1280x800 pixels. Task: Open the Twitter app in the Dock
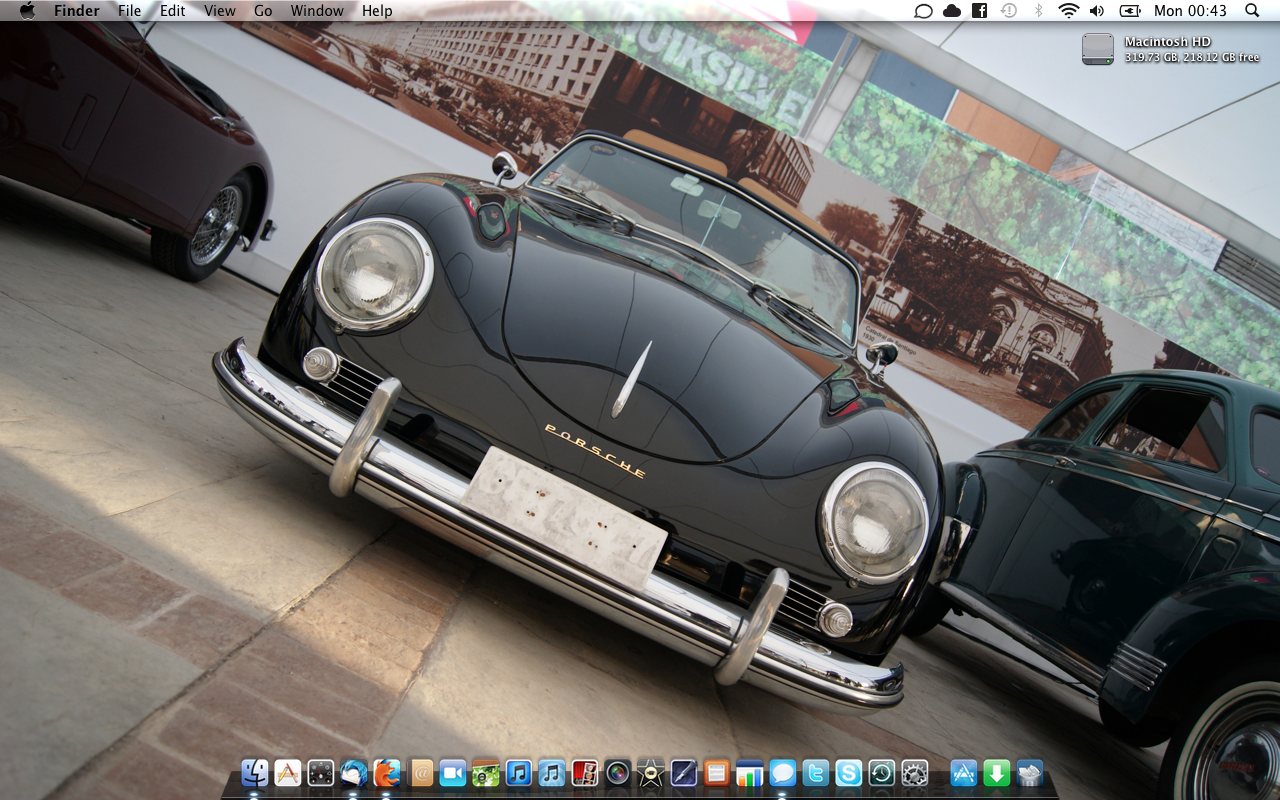tap(815, 773)
